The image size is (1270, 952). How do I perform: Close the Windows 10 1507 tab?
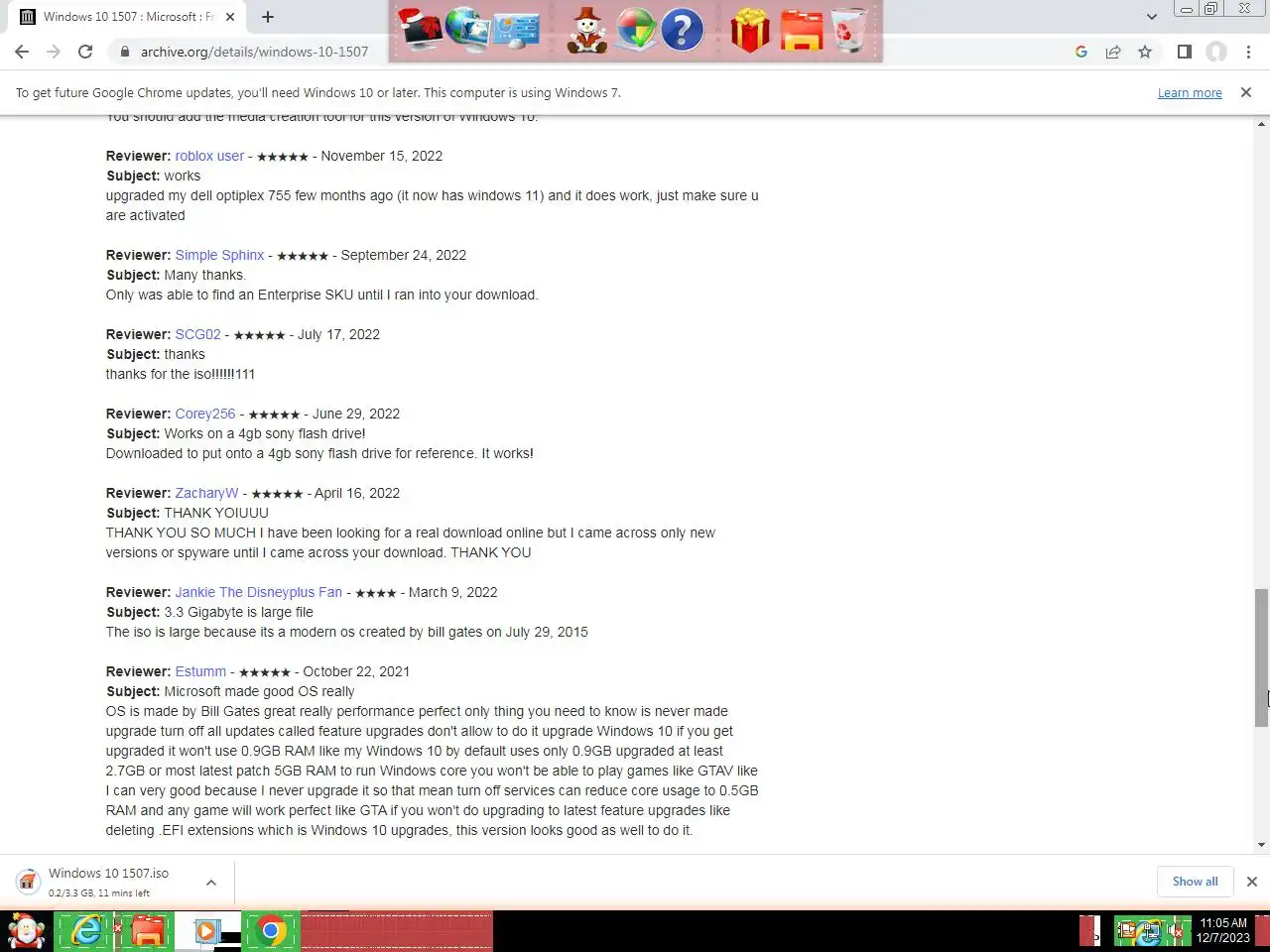(230, 17)
